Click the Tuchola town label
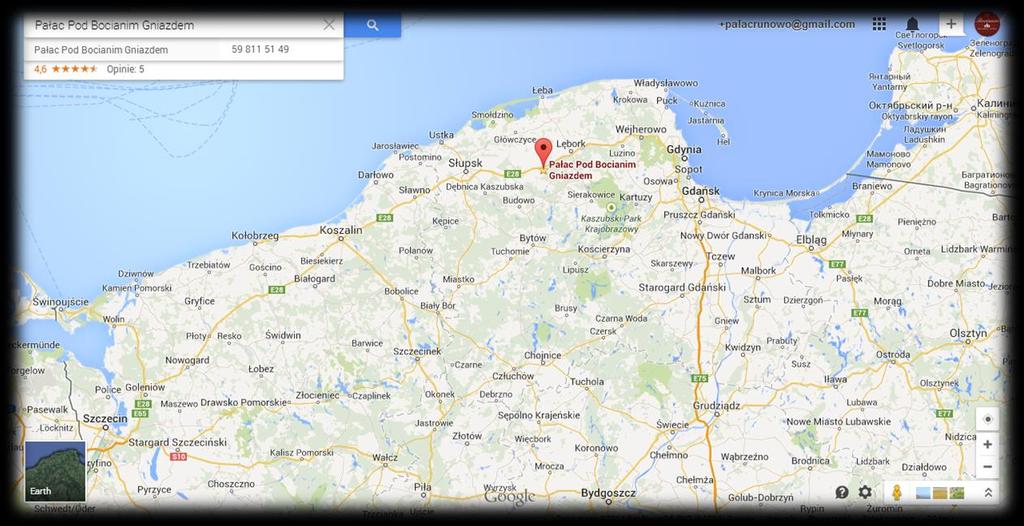Image resolution: width=1024 pixels, height=526 pixels. pyautogui.click(x=586, y=381)
